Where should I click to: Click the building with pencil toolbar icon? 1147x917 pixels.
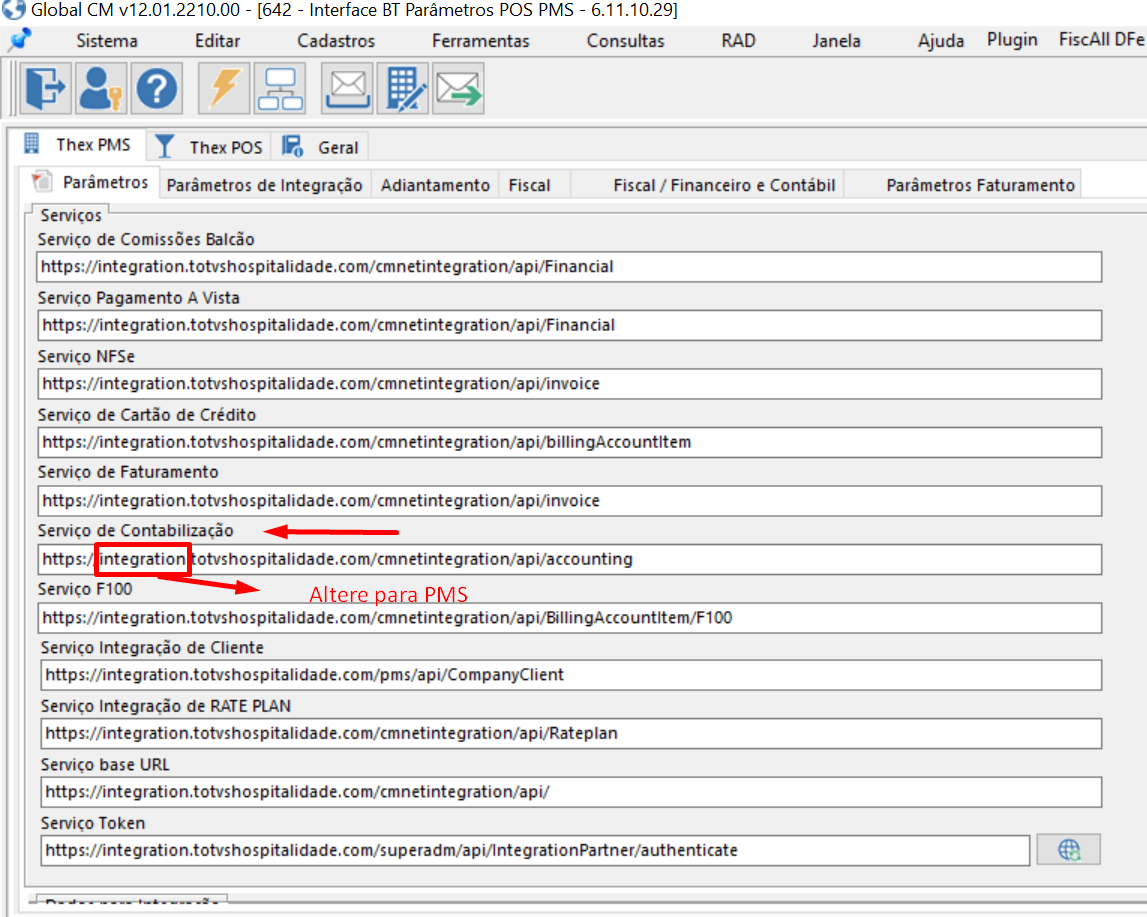pyautogui.click(x=401, y=88)
